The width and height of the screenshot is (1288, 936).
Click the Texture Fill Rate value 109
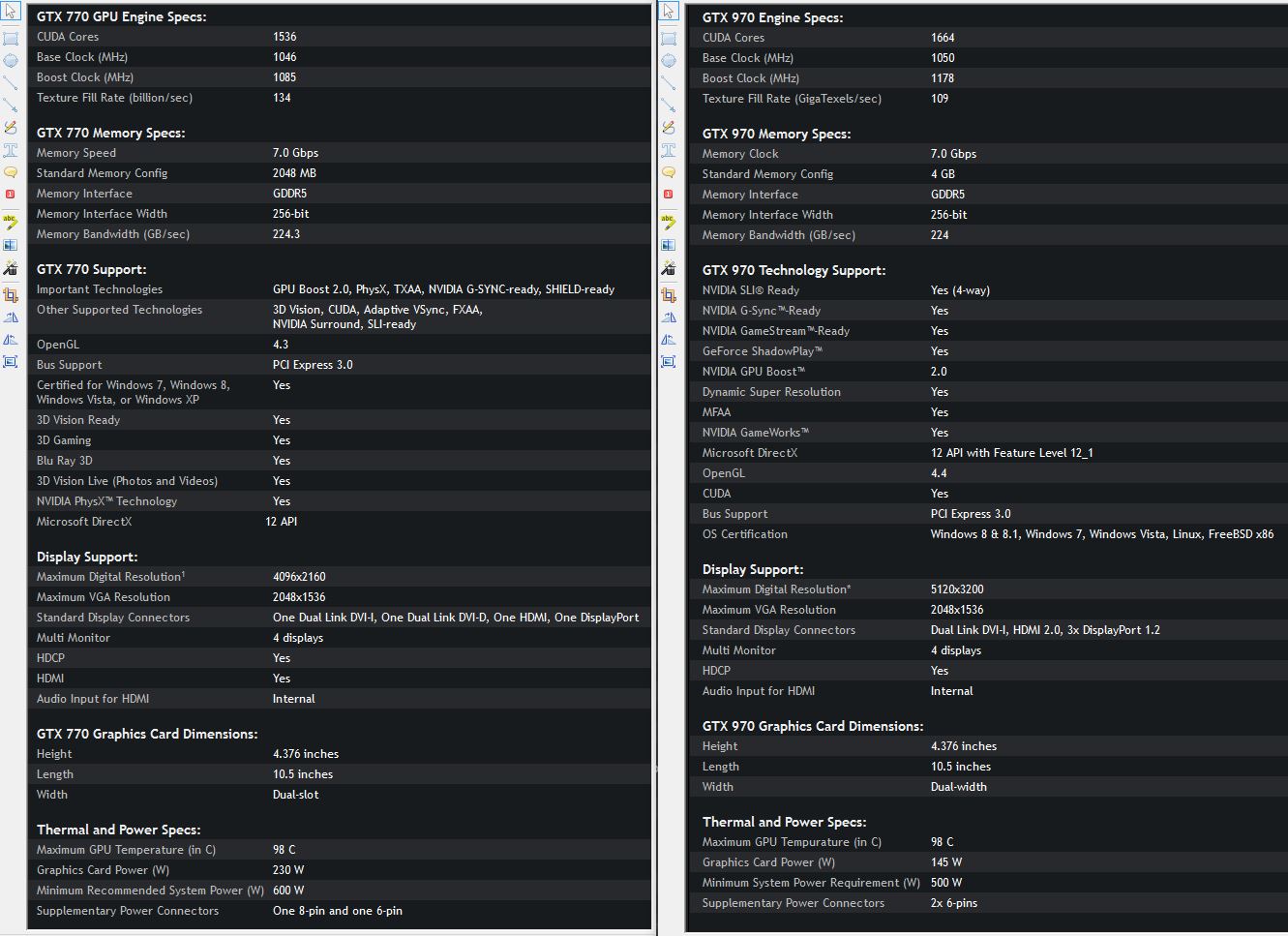940,99
